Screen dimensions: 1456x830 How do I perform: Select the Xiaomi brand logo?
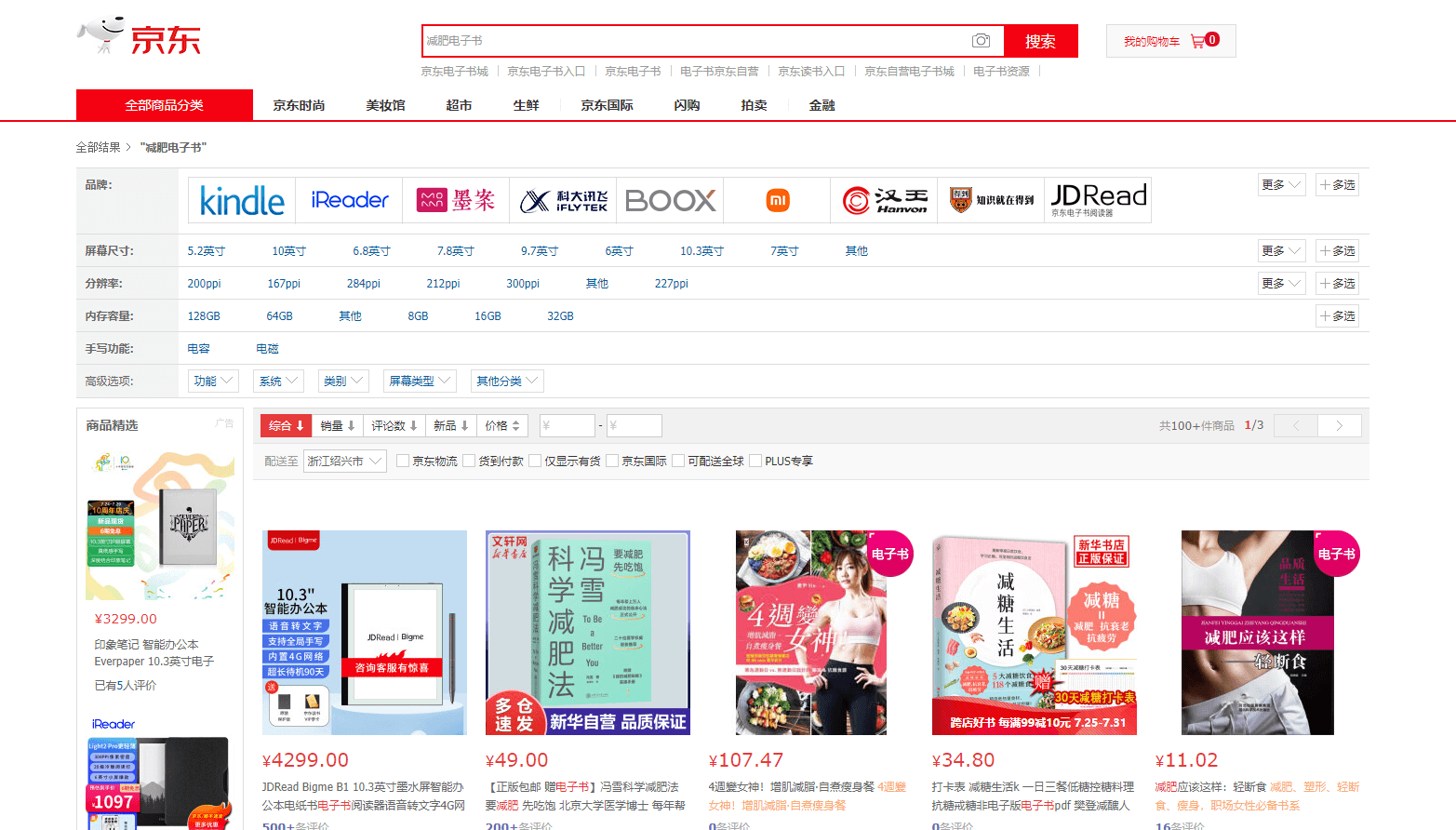[777, 200]
